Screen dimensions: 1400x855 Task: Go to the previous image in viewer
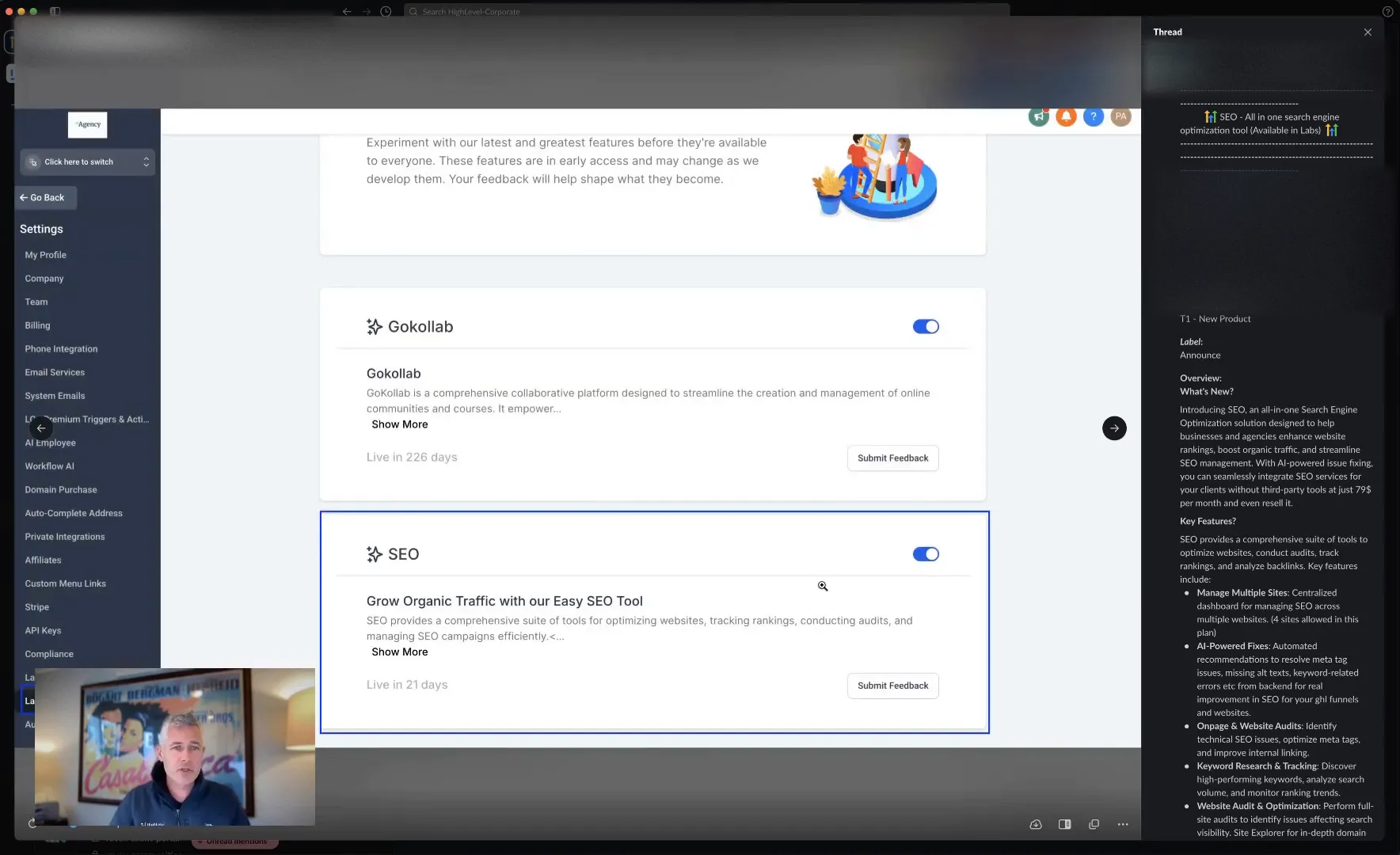(x=41, y=428)
